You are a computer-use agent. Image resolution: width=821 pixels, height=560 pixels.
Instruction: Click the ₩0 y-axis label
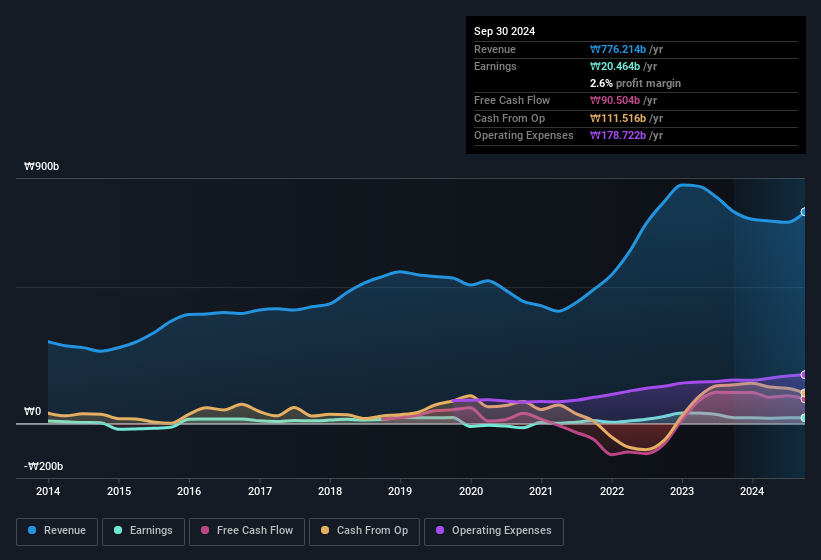click(x=32, y=411)
